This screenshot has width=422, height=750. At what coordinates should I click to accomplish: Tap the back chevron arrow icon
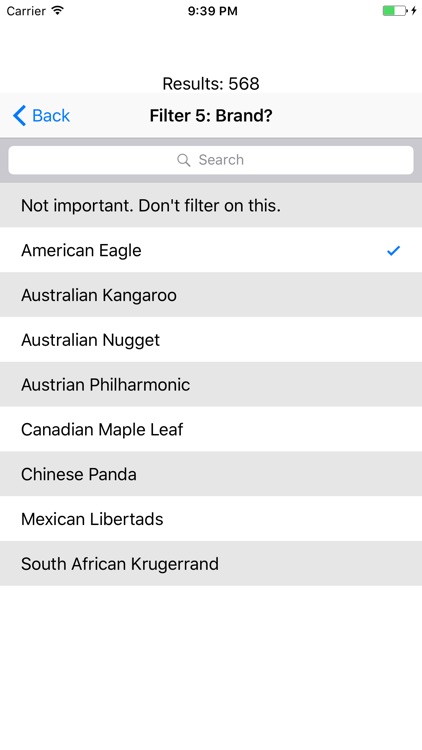pyautogui.click(x=19, y=116)
